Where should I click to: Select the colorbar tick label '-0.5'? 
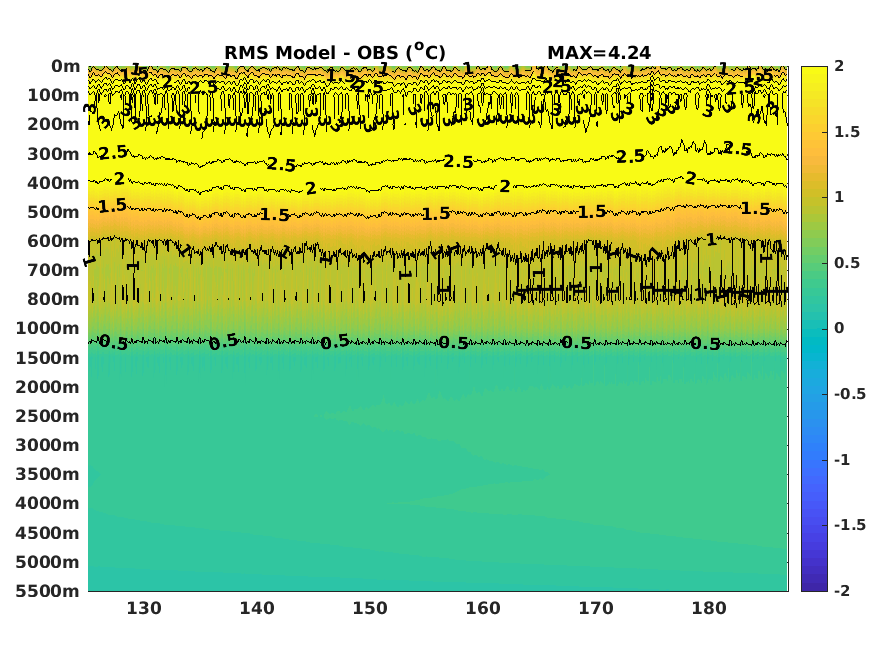[850, 394]
